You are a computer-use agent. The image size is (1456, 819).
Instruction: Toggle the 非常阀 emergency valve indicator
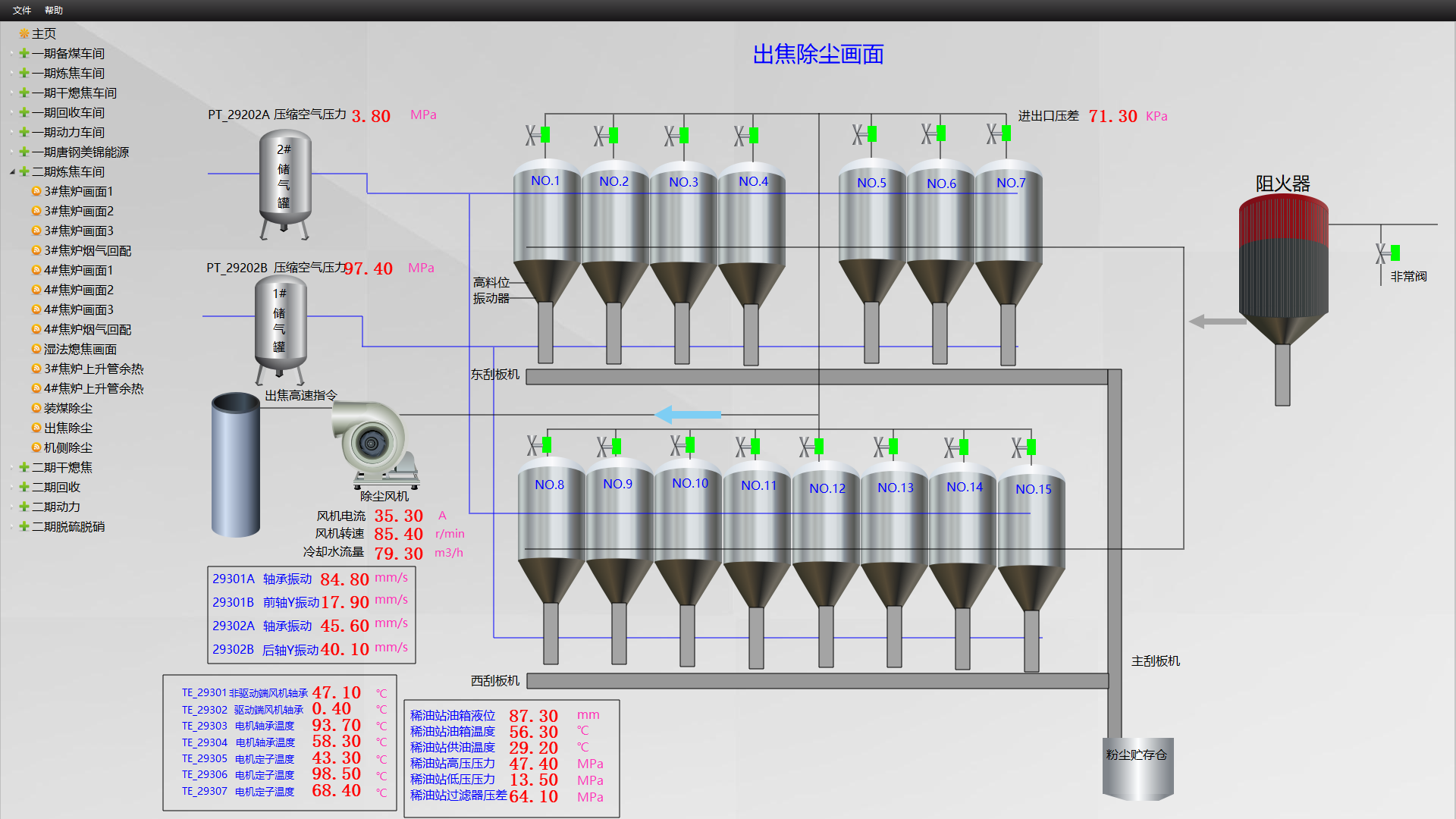pyautogui.click(x=1395, y=253)
